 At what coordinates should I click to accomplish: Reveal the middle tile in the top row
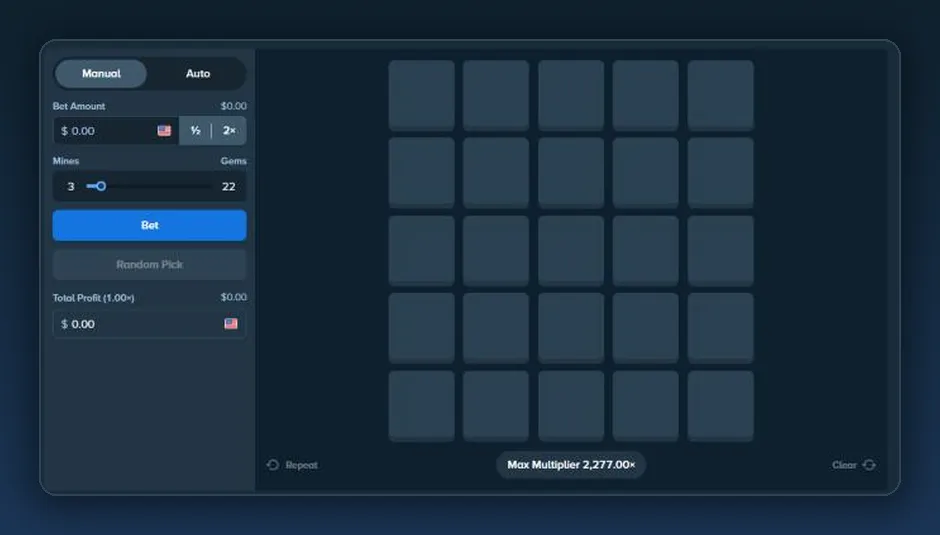tap(571, 95)
